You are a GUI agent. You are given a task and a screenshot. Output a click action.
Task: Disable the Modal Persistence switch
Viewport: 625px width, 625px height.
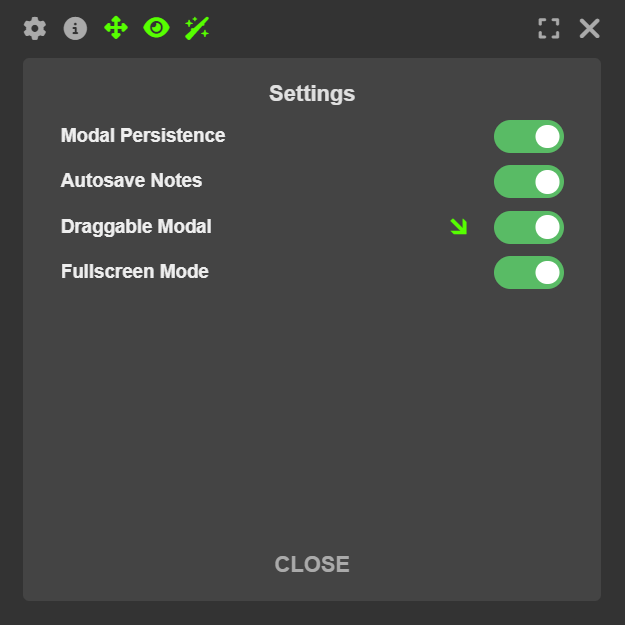(x=529, y=136)
